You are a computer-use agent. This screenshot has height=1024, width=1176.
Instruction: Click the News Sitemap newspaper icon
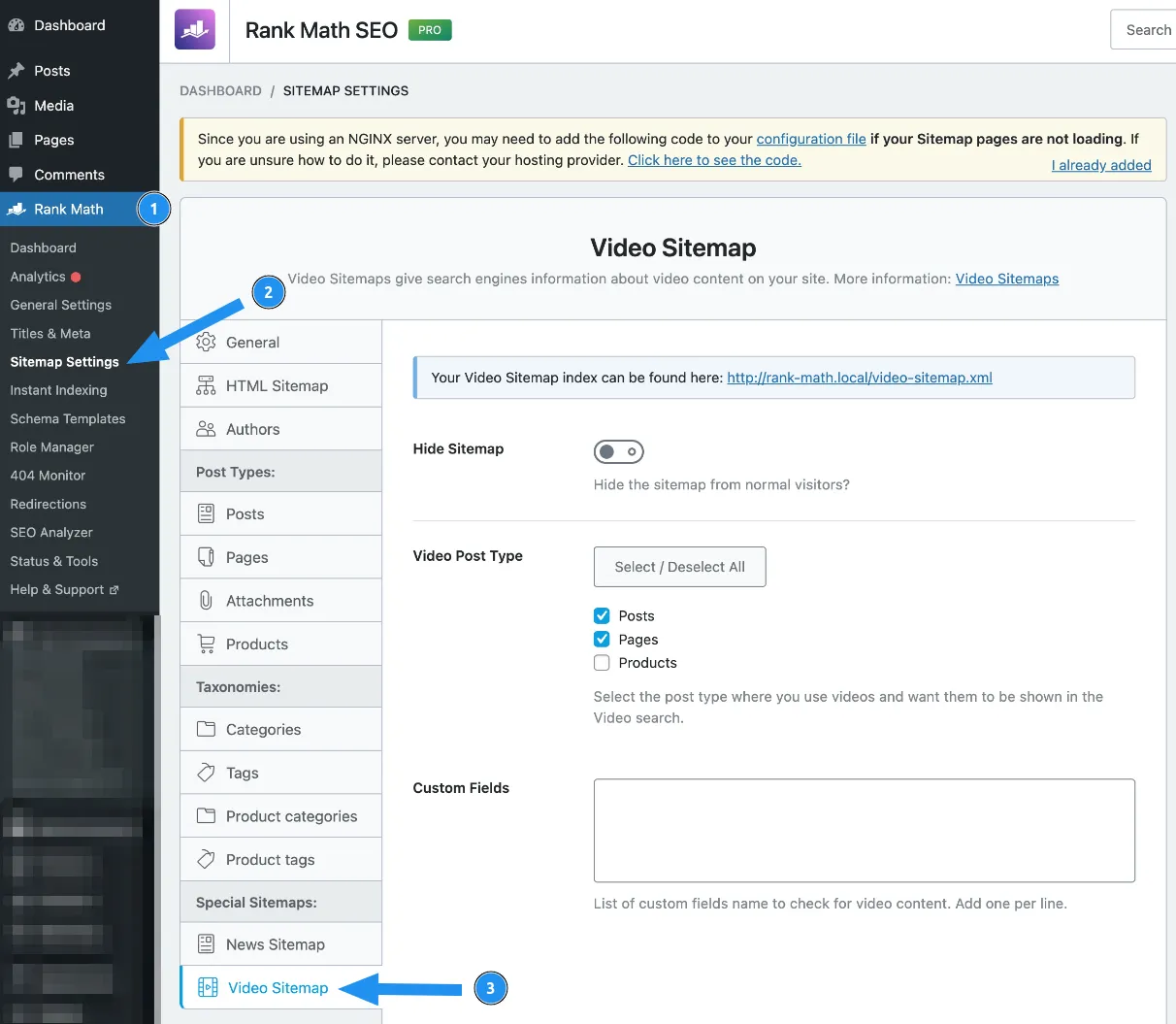(x=206, y=943)
